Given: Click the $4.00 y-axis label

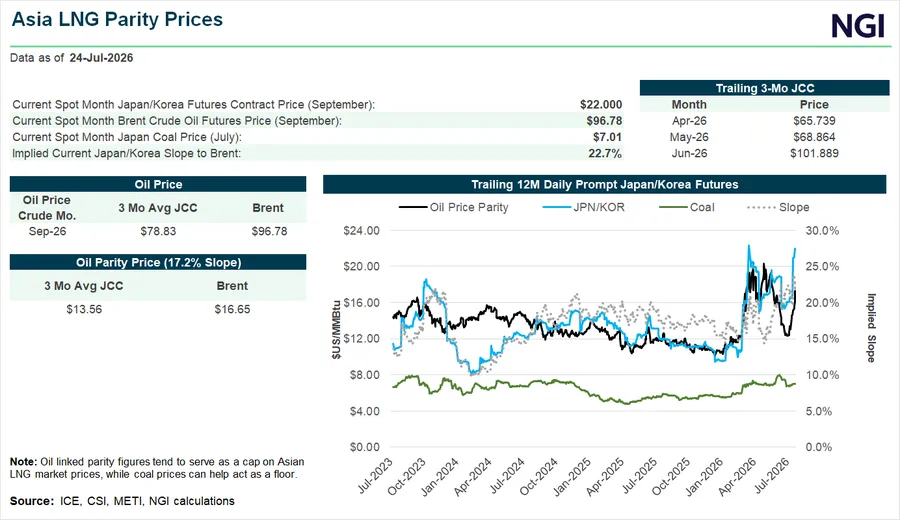Looking at the screenshot, I should click(x=364, y=411).
